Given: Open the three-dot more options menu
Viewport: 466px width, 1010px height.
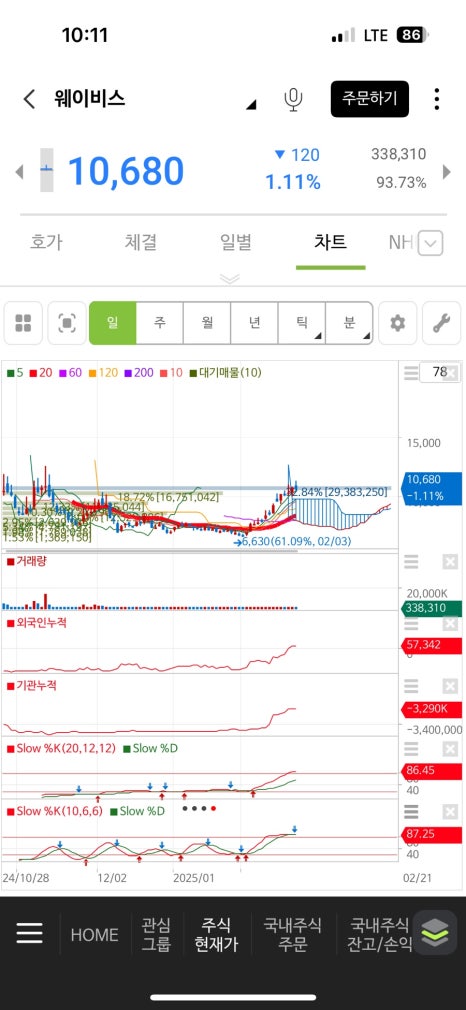Looking at the screenshot, I should (436, 99).
